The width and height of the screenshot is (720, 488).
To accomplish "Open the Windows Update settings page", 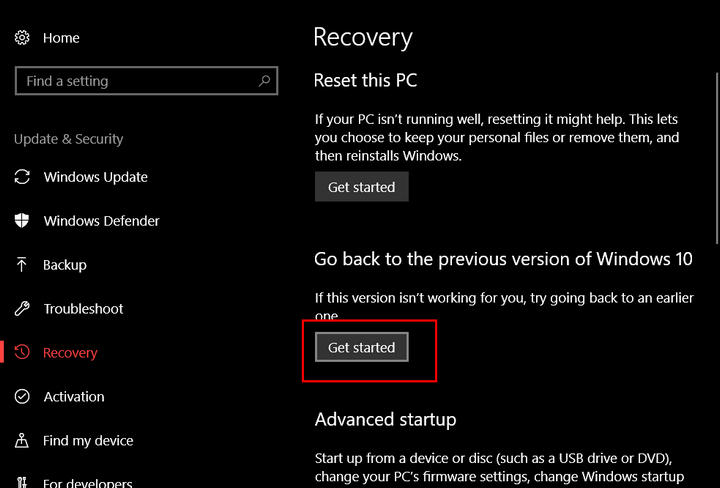I will [96, 177].
